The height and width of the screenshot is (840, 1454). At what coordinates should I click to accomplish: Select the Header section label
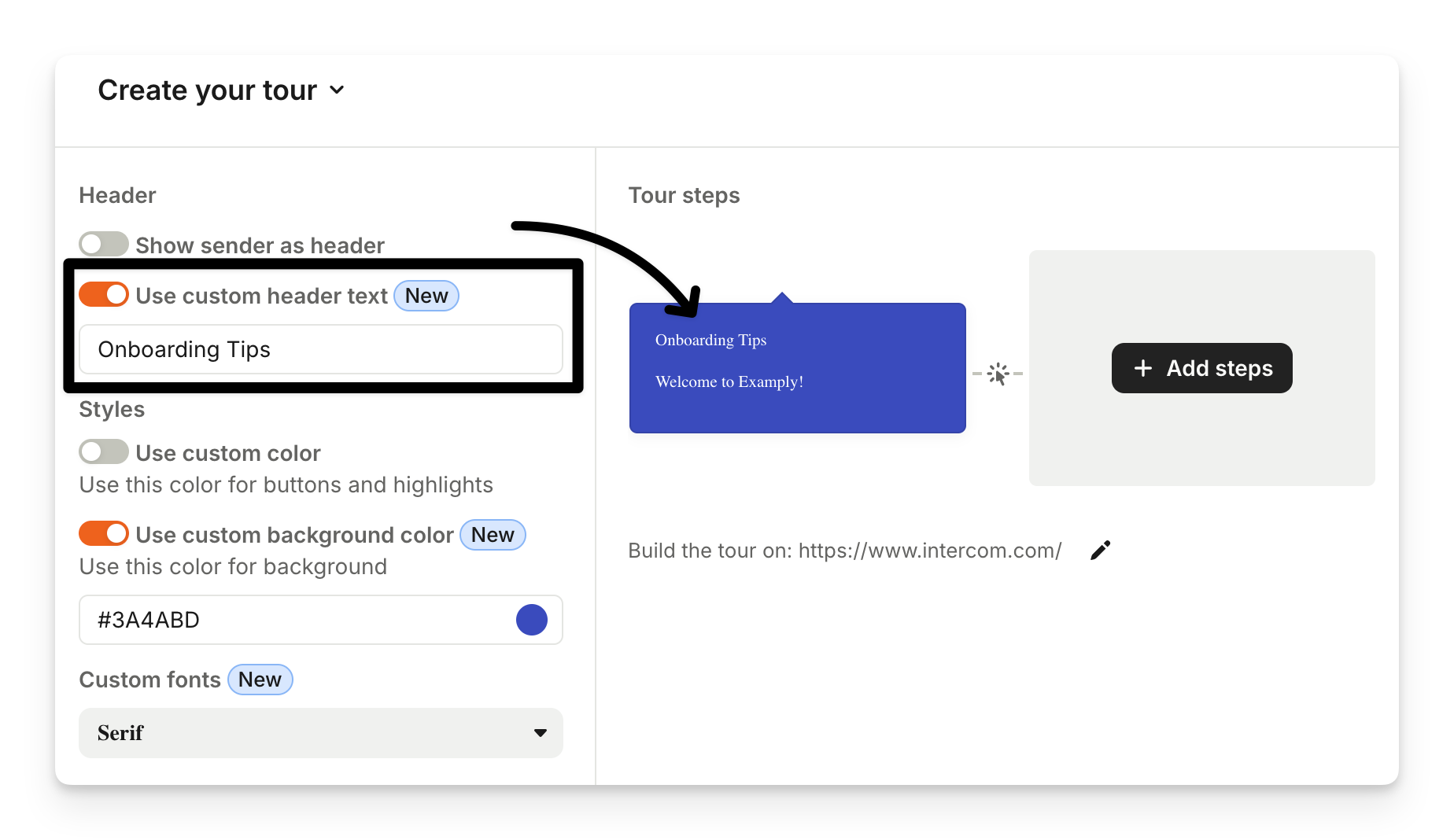pyautogui.click(x=116, y=195)
